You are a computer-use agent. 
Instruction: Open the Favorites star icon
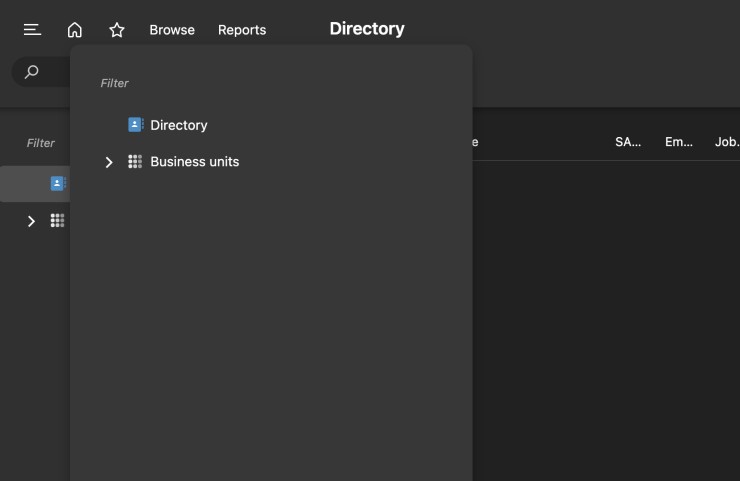[x=117, y=30]
